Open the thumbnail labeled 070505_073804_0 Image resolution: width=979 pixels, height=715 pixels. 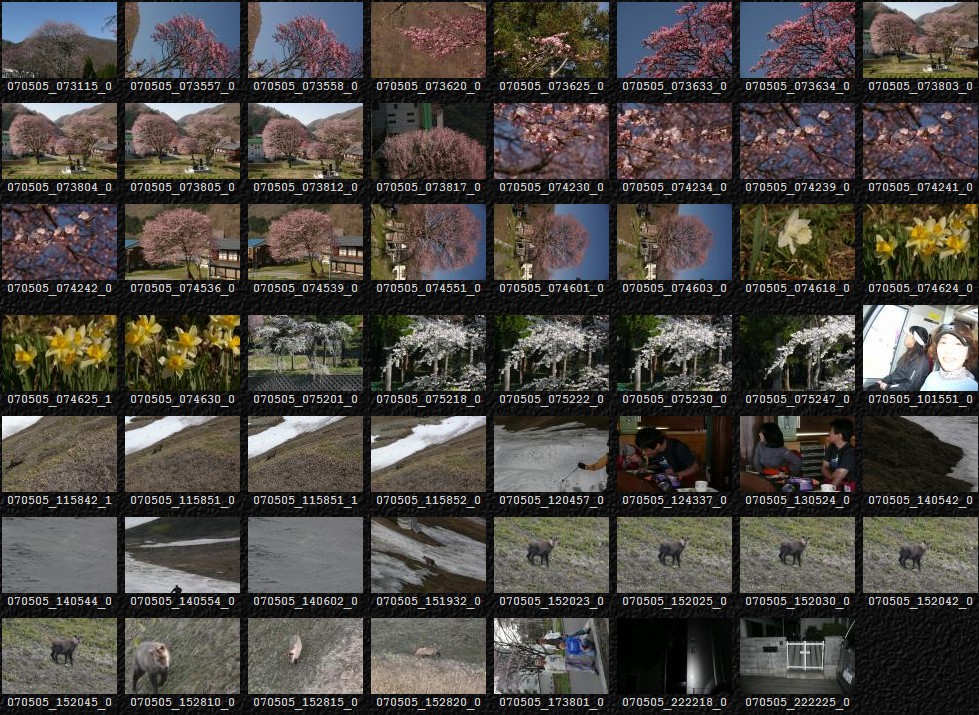(59, 141)
